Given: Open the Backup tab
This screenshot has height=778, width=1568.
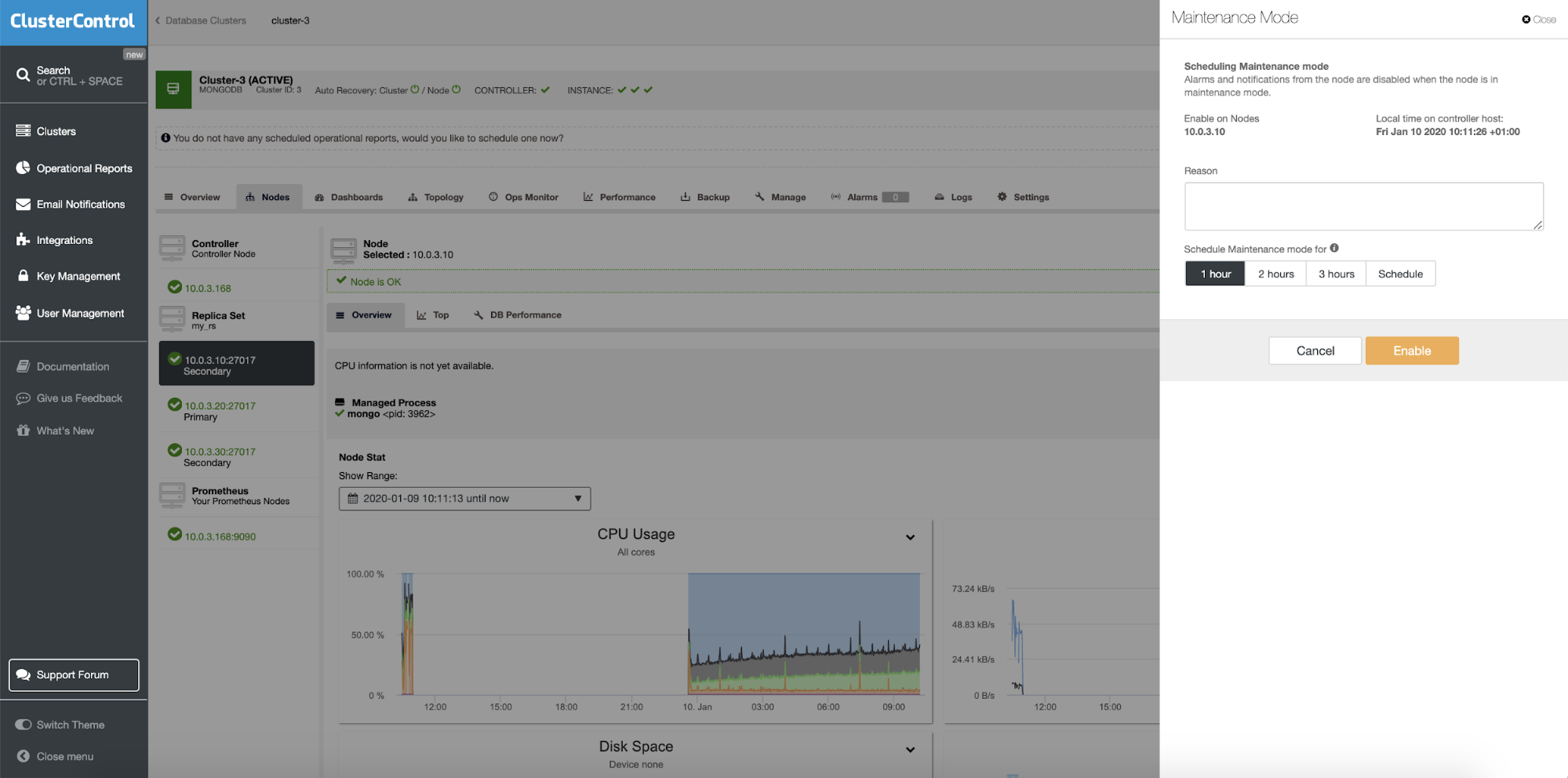Looking at the screenshot, I should pyautogui.click(x=704, y=197).
